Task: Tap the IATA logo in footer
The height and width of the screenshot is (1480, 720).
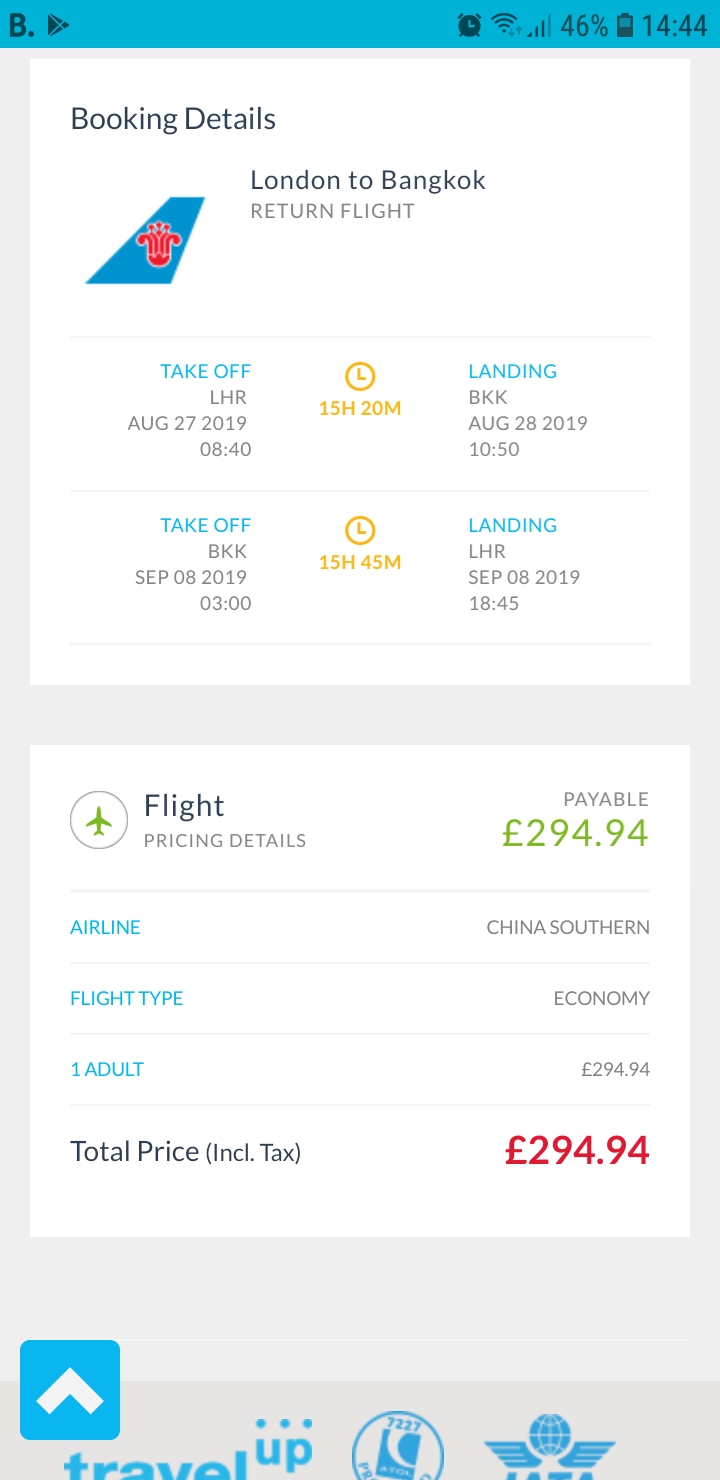Action: tap(549, 1448)
